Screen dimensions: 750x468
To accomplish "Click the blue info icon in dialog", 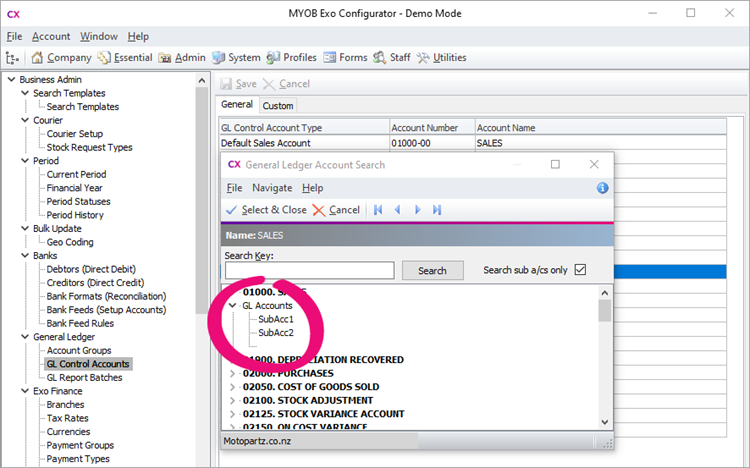I will point(602,187).
